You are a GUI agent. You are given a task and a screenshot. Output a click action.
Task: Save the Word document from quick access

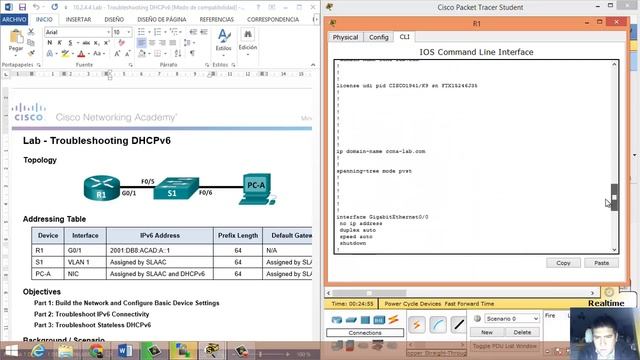pyautogui.click(x=22, y=7)
